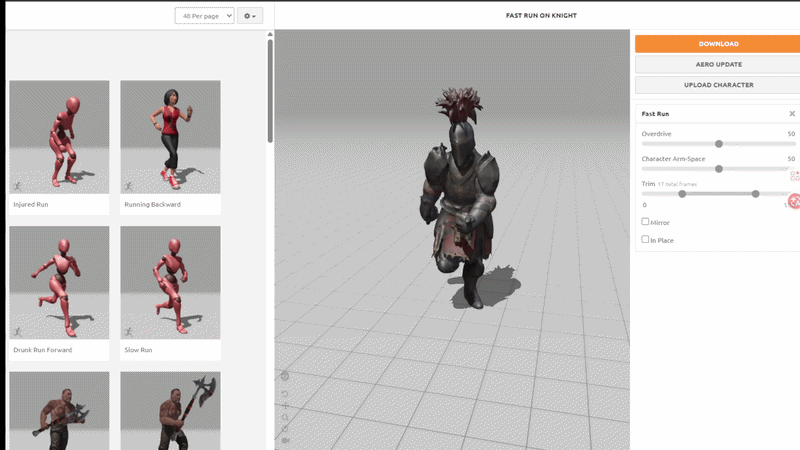The image size is (800, 450).
Task: Click the Trim slider right handle
Action: coord(756,194)
